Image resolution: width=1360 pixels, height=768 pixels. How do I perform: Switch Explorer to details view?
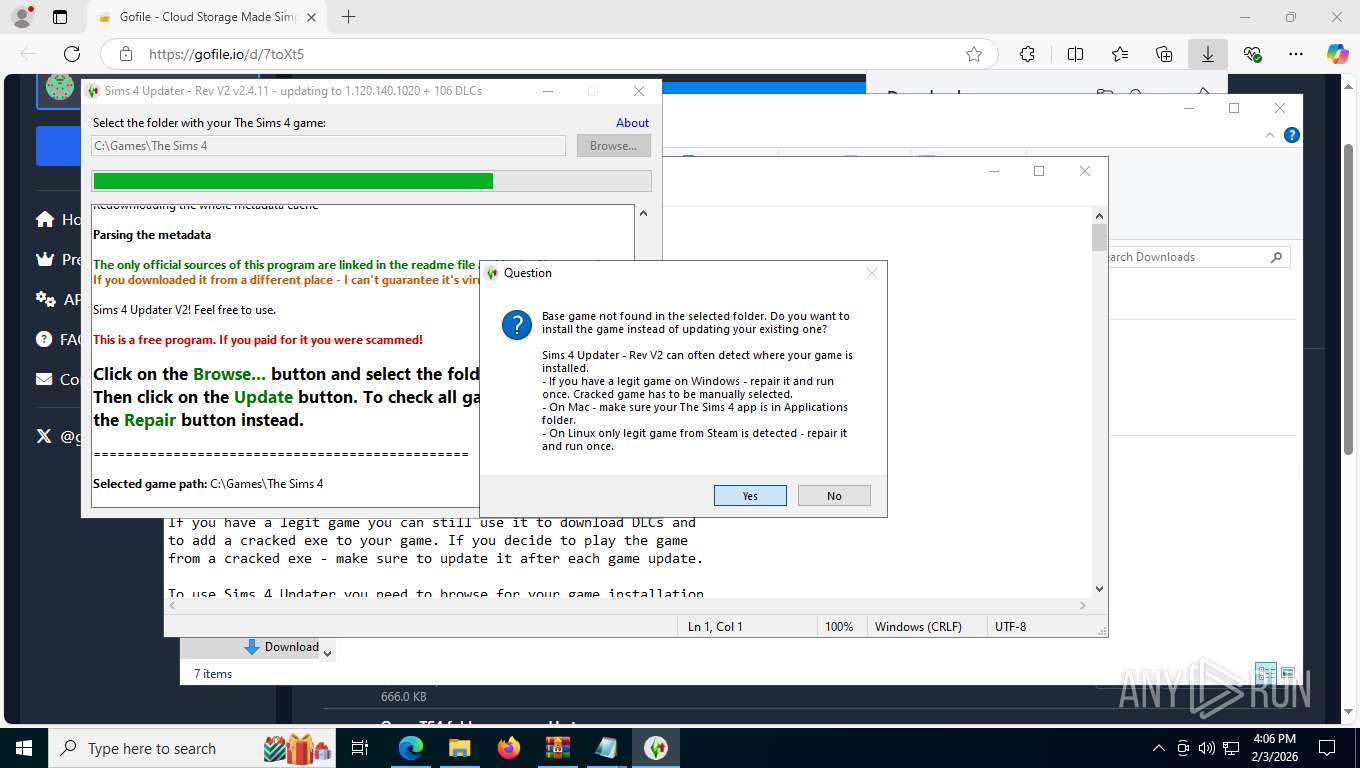point(1266,674)
